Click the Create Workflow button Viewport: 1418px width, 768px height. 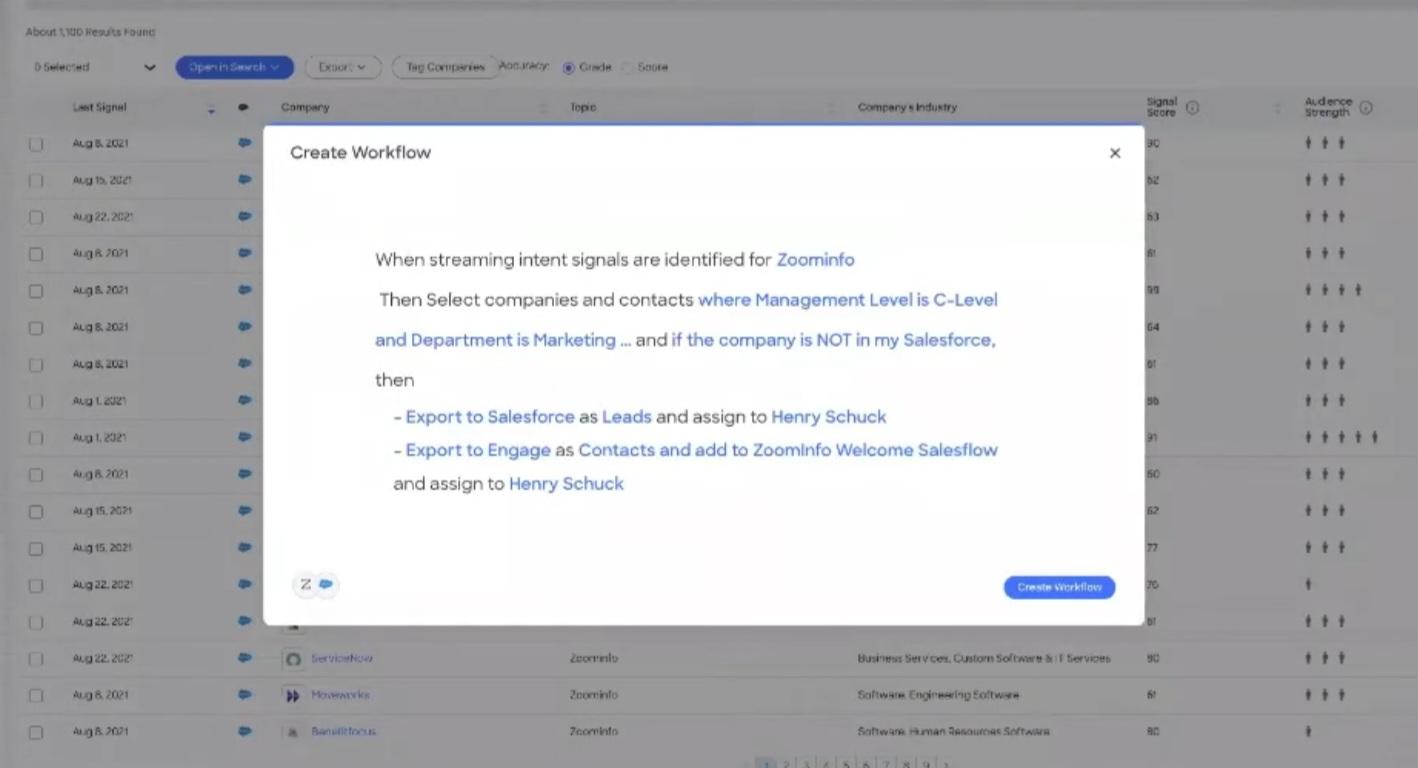(1059, 587)
